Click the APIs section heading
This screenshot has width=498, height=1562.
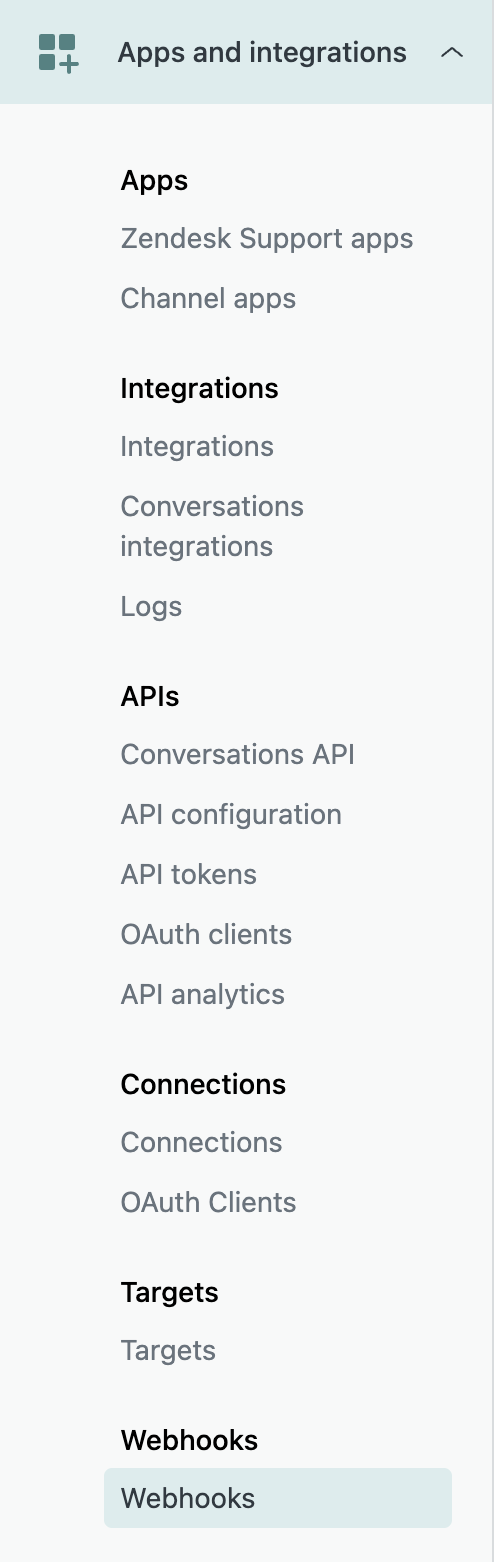(150, 696)
